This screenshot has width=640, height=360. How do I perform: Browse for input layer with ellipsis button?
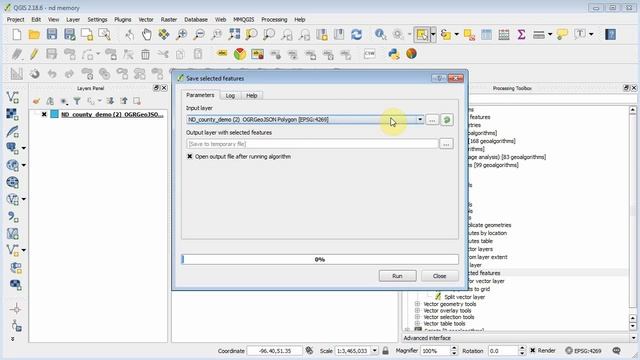pyautogui.click(x=432, y=120)
